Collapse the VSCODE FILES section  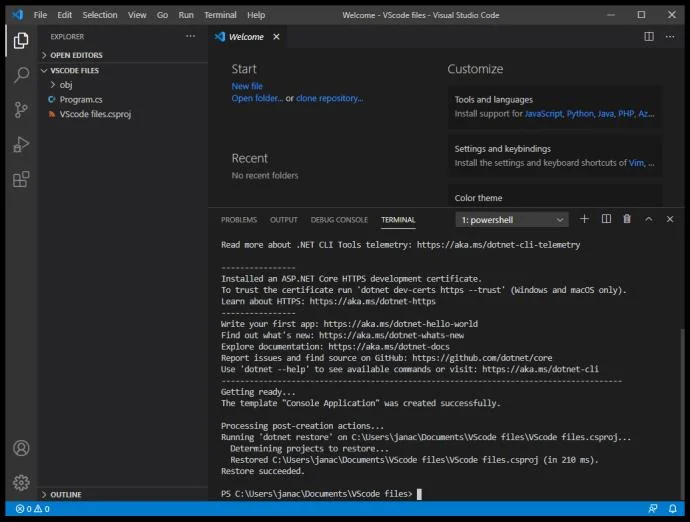(x=123, y=70)
